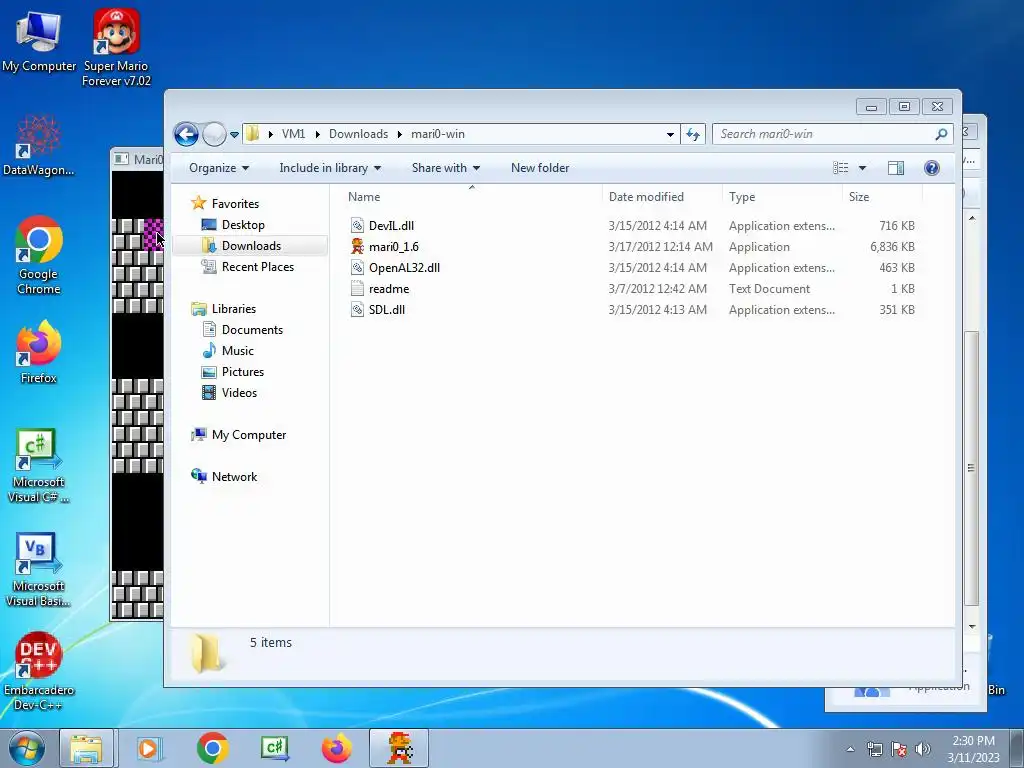Click the network tray icon
Image resolution: width=1024 pixels, height=768 pixels.
[874, 749]
